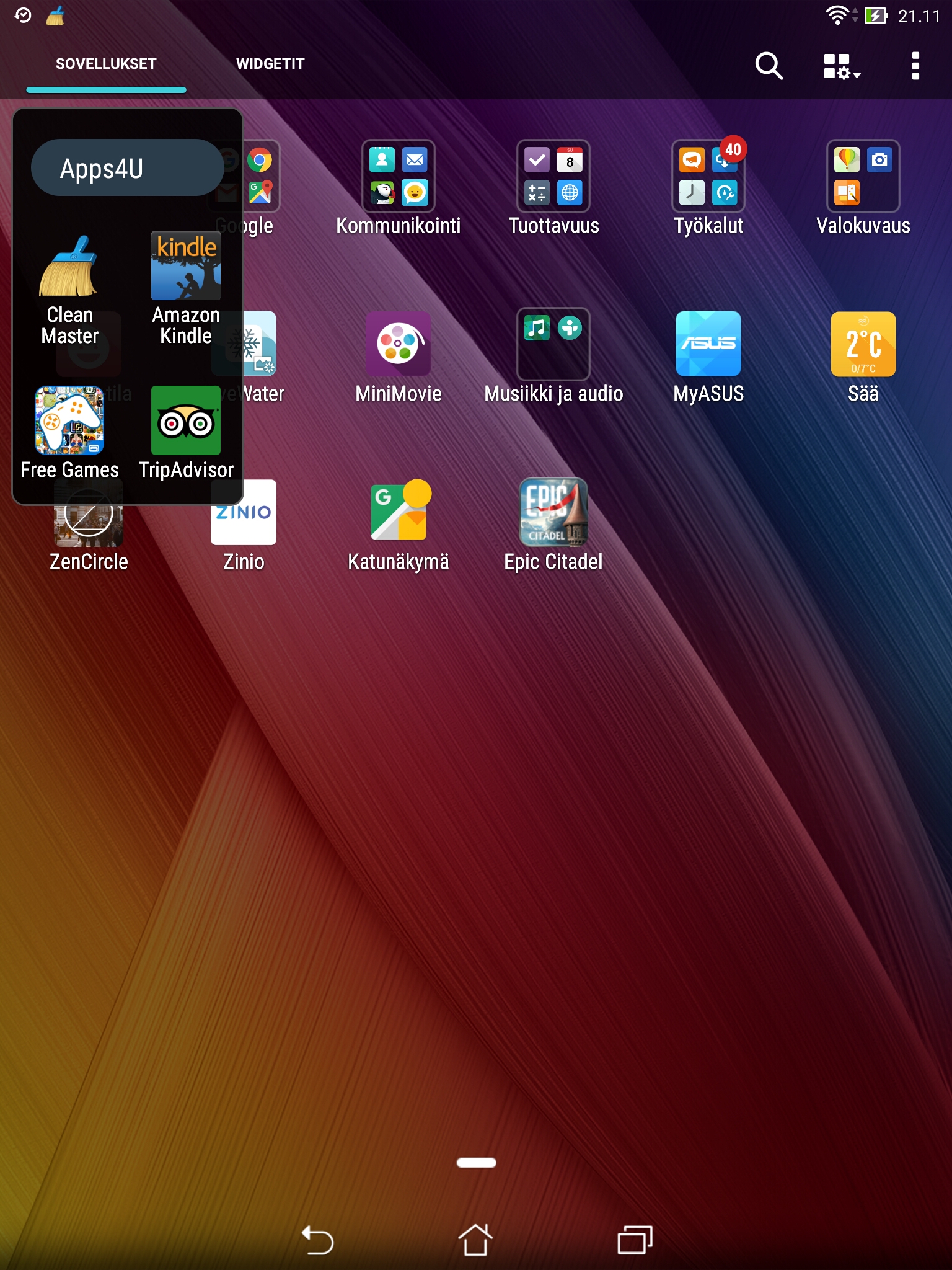Open the Tuottavuus folder

click(x=553, y=189)
